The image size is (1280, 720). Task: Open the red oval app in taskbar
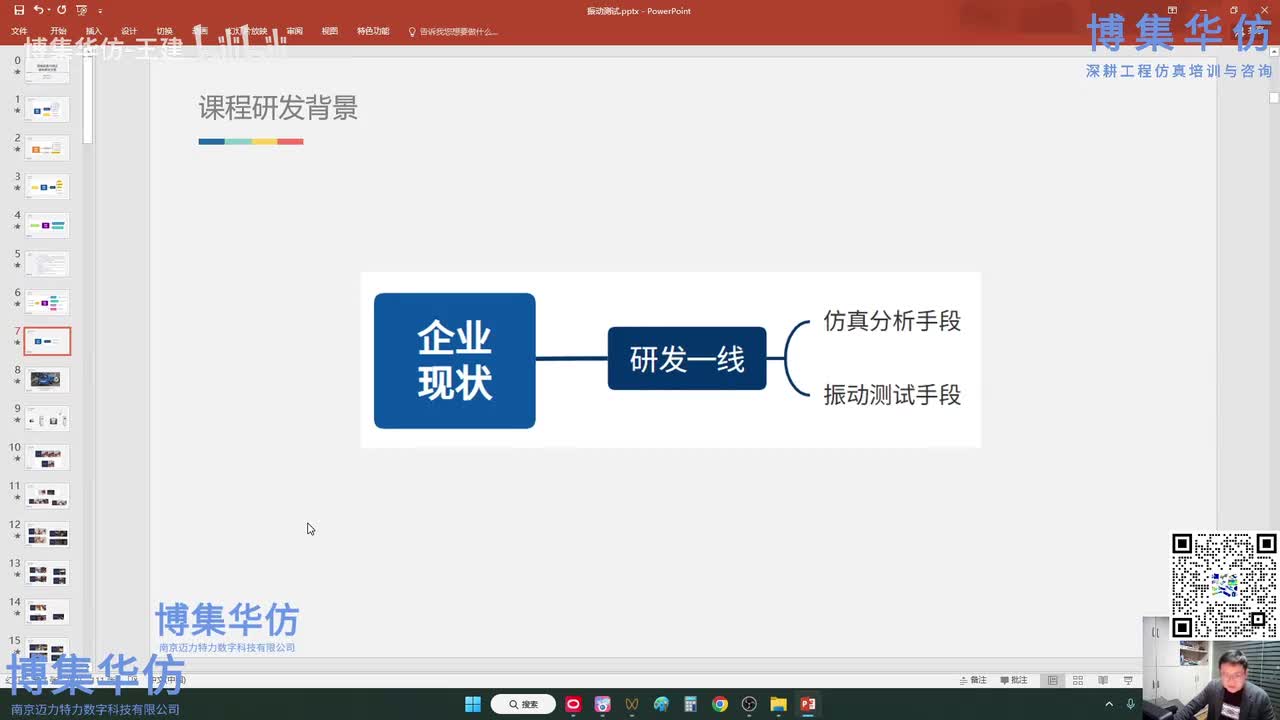pos(573,704)
